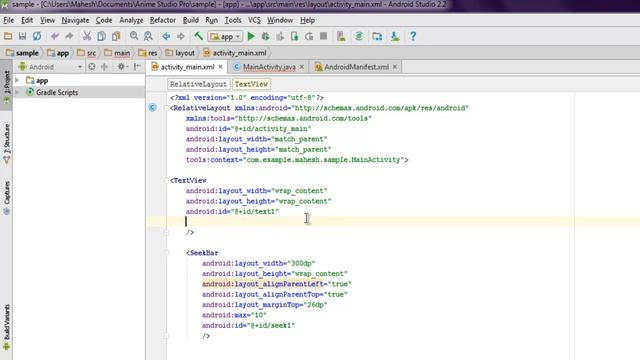Click the Save All toolbar icon
Image resolution: width=640 pixels, height=360 pixels.
22,36
